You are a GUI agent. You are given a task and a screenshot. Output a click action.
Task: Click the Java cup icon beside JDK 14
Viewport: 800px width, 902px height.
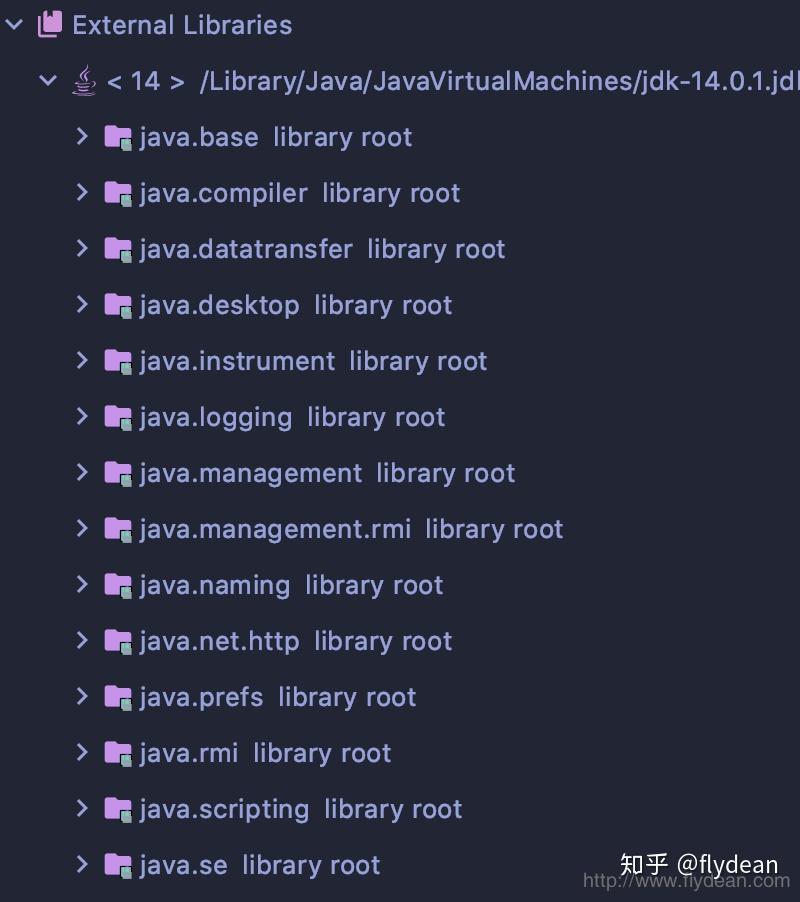[85, 81]
